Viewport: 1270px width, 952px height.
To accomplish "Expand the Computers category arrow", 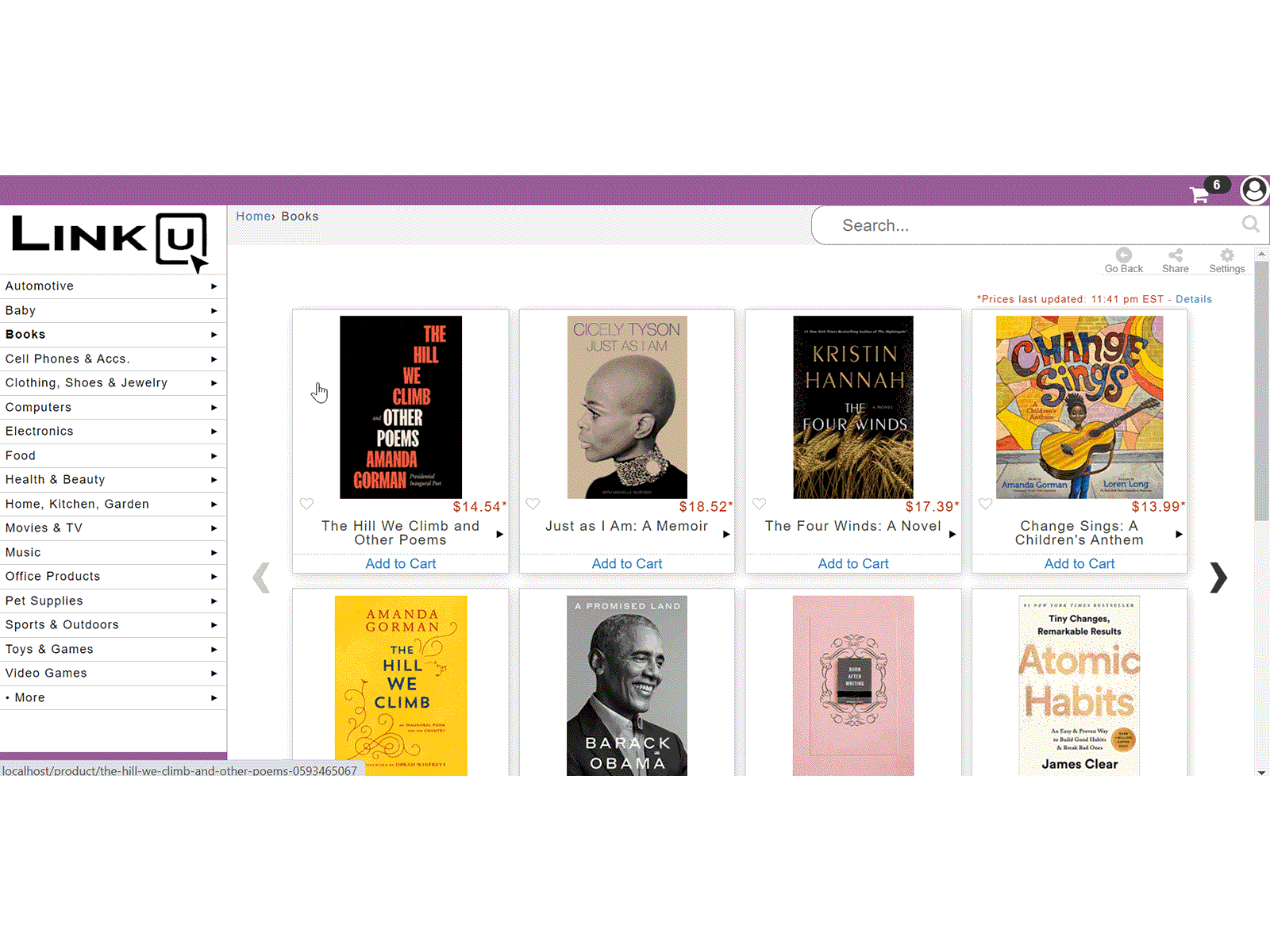I will point(214,408).
